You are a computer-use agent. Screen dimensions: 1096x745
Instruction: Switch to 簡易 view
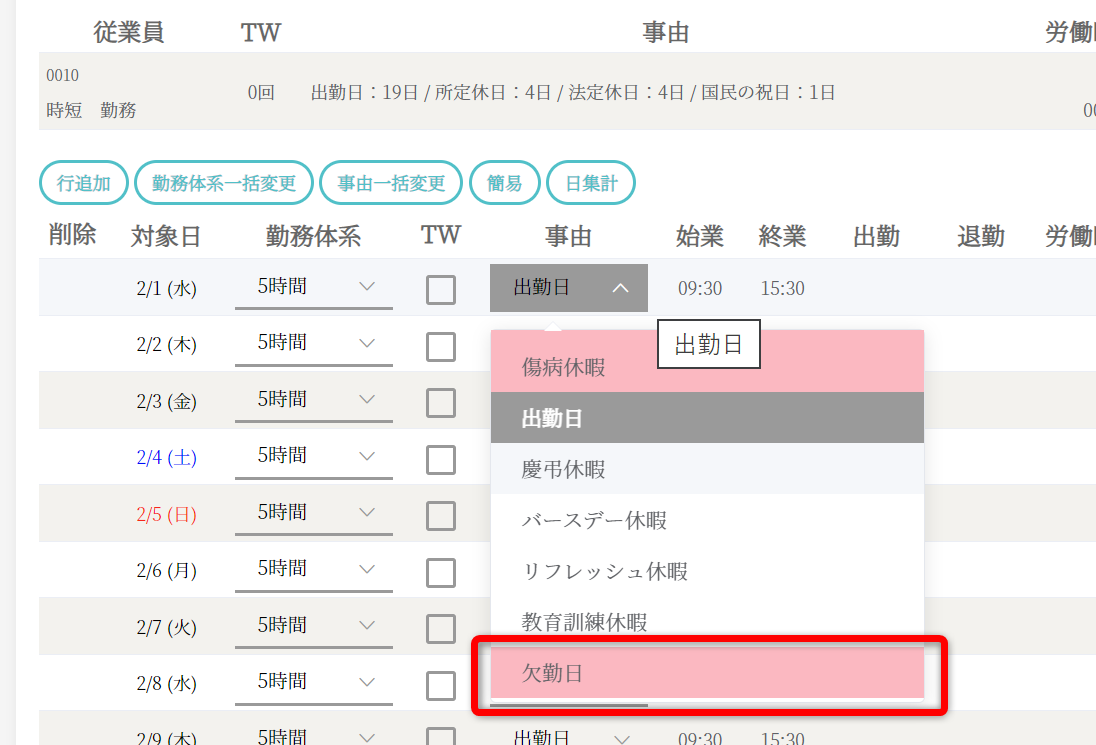click(505, 183)
